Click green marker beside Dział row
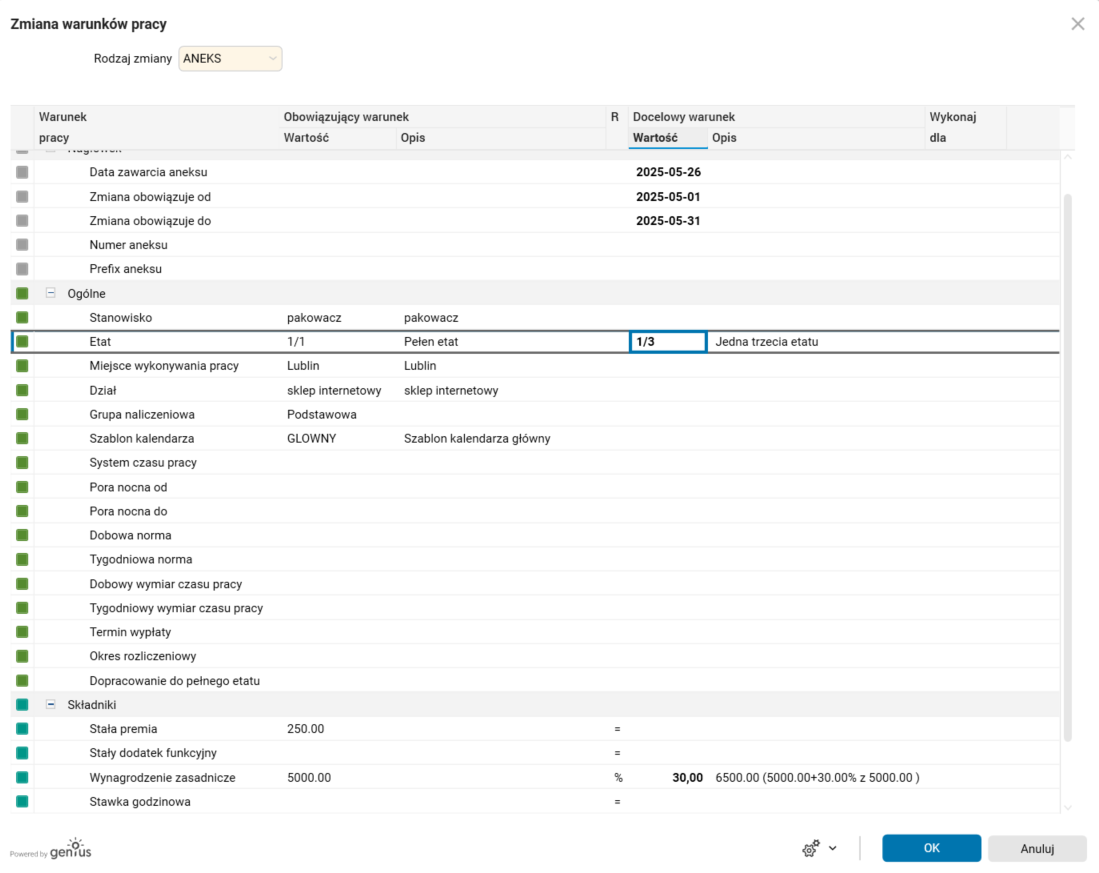 22,390
